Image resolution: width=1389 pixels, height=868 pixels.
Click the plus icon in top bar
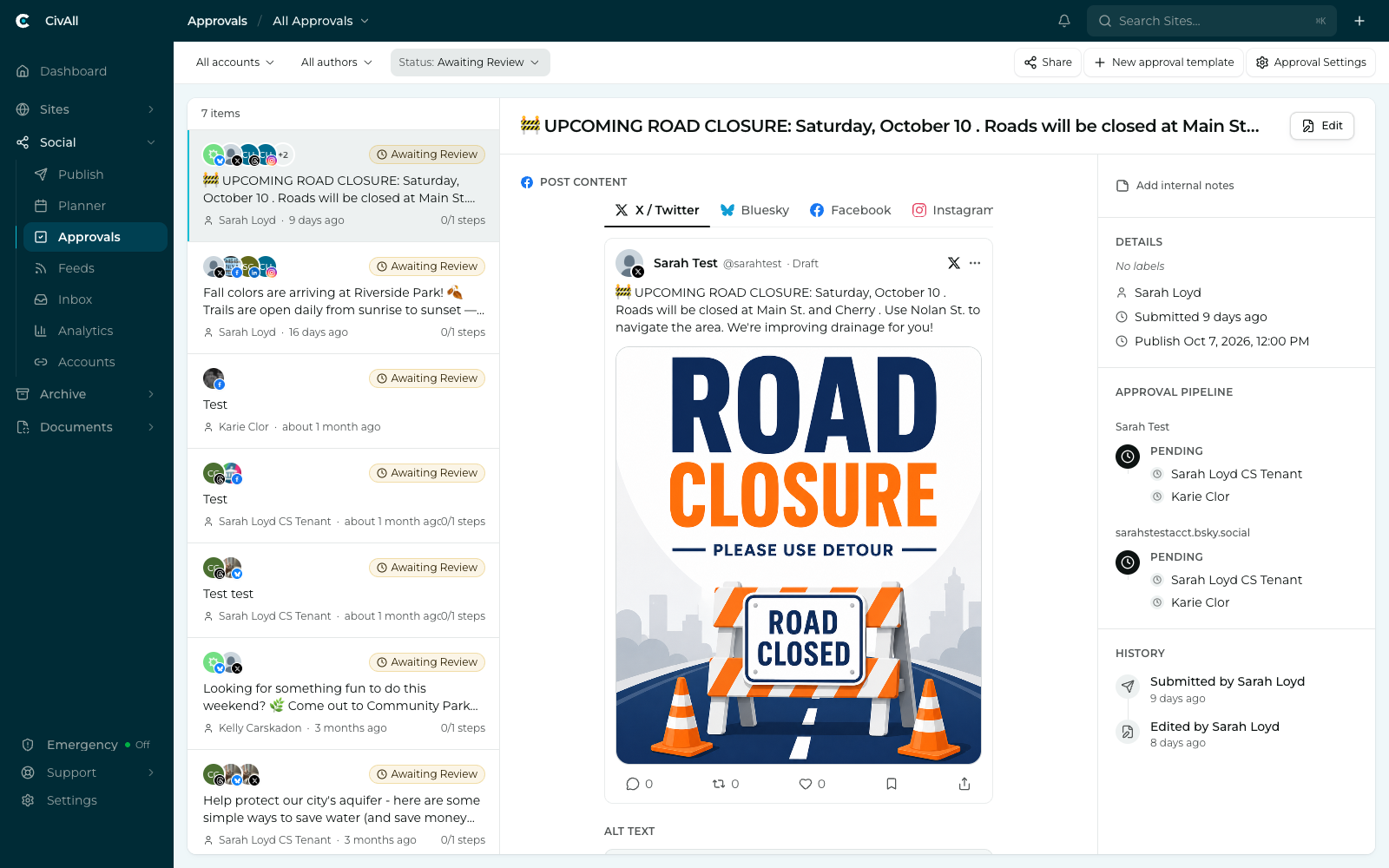(1359, 21)
